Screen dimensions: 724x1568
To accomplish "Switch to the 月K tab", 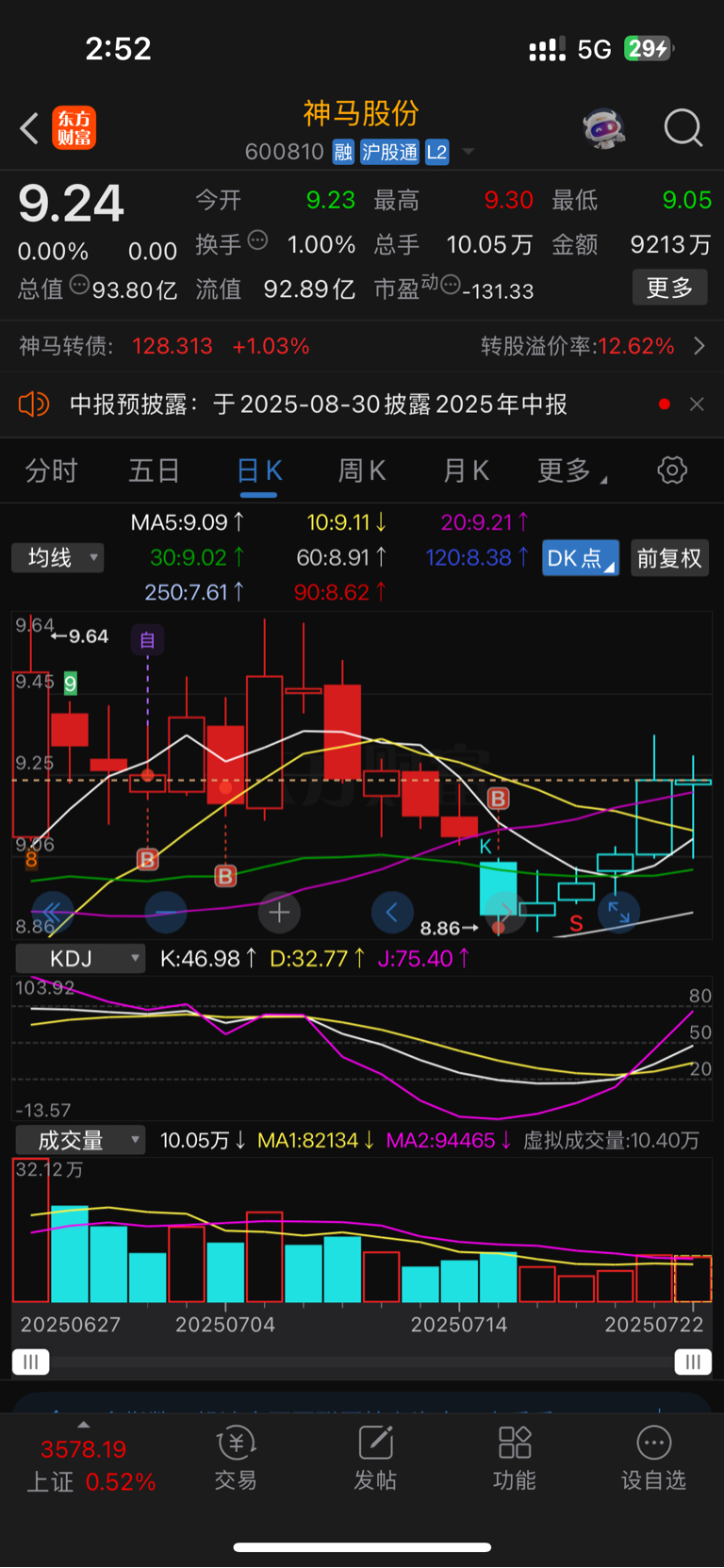I will (466, 470).
